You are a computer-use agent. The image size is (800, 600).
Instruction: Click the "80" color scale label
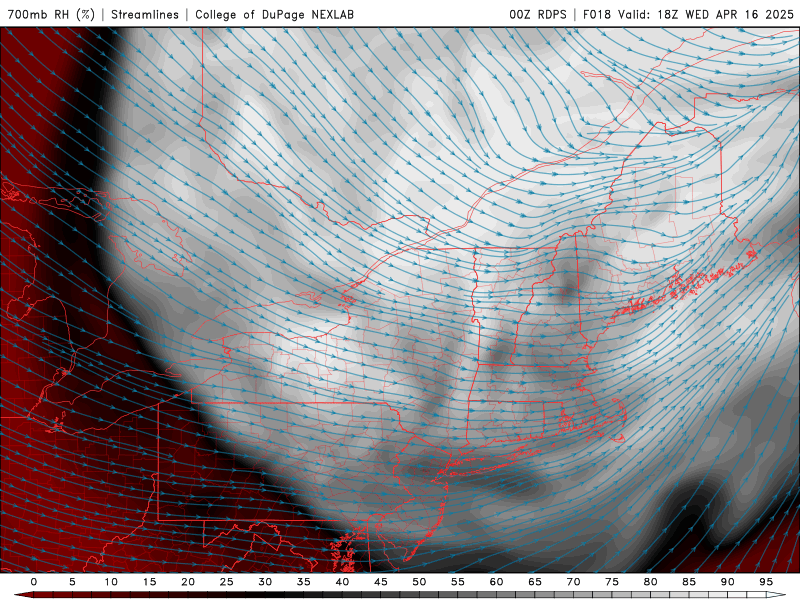pyautogui.click(x=651, y=582)
